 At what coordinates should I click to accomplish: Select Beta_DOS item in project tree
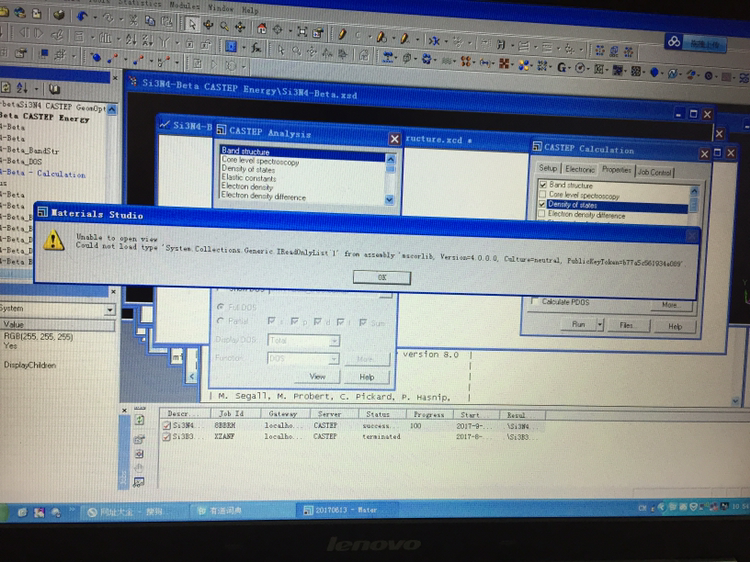[21, 162]
